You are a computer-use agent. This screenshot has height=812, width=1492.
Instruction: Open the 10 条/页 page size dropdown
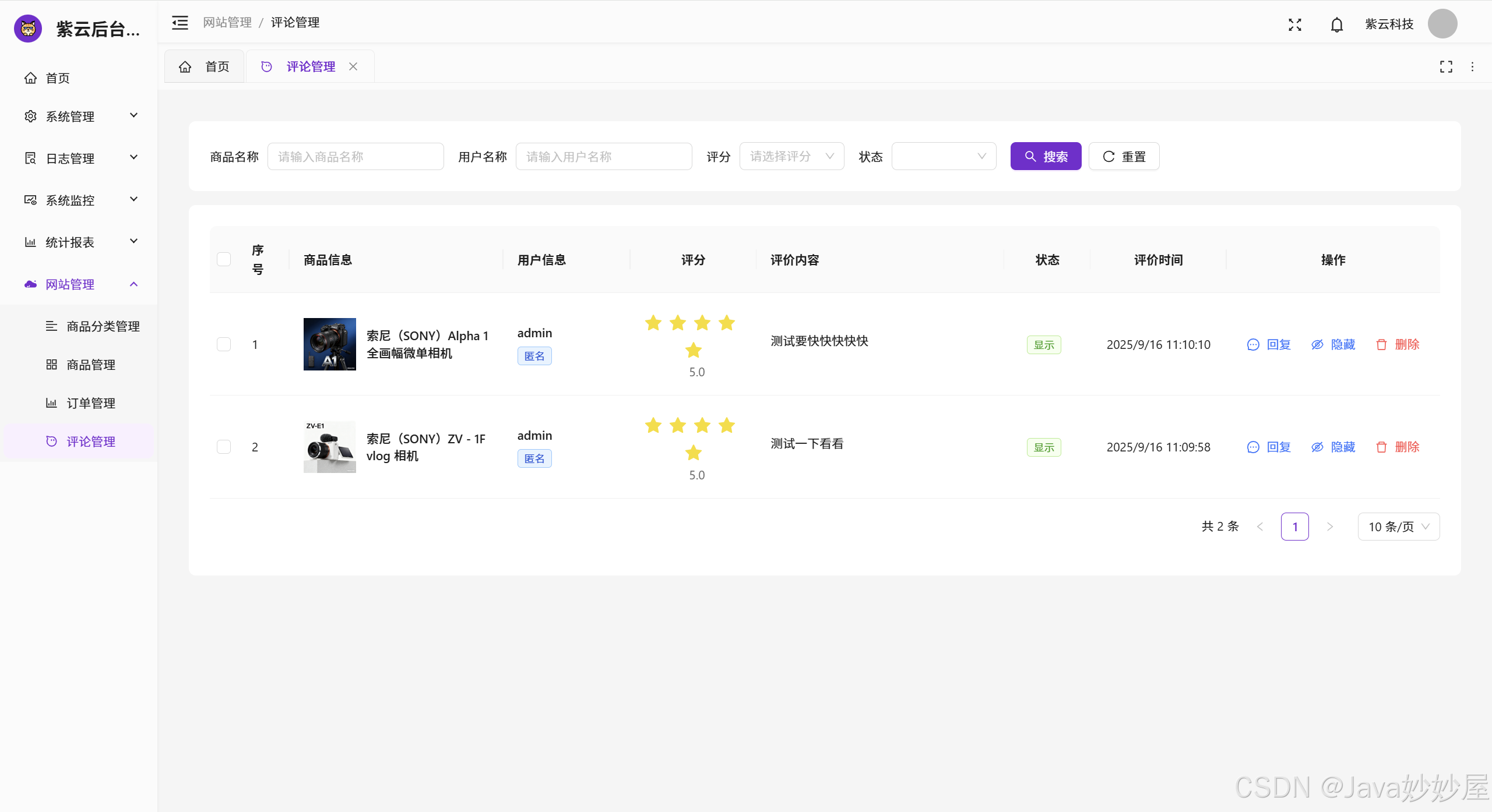(x=1399, y=527)
